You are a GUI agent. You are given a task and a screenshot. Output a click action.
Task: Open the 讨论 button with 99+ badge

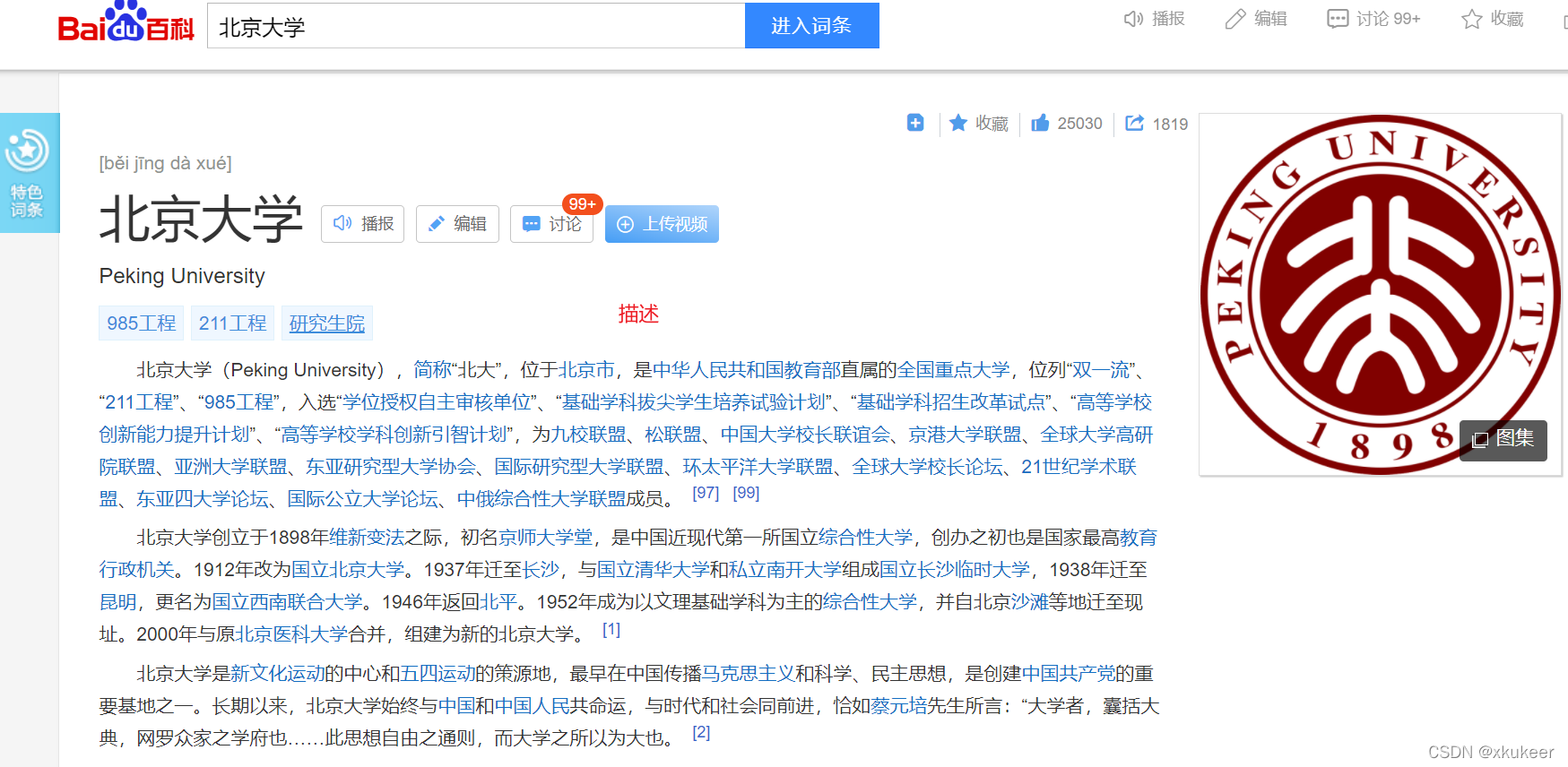[x=552, y=224]
